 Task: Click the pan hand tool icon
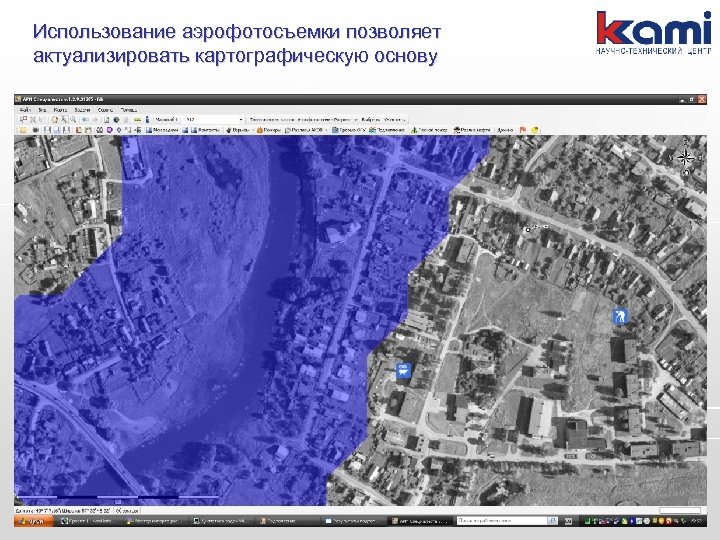54,120
